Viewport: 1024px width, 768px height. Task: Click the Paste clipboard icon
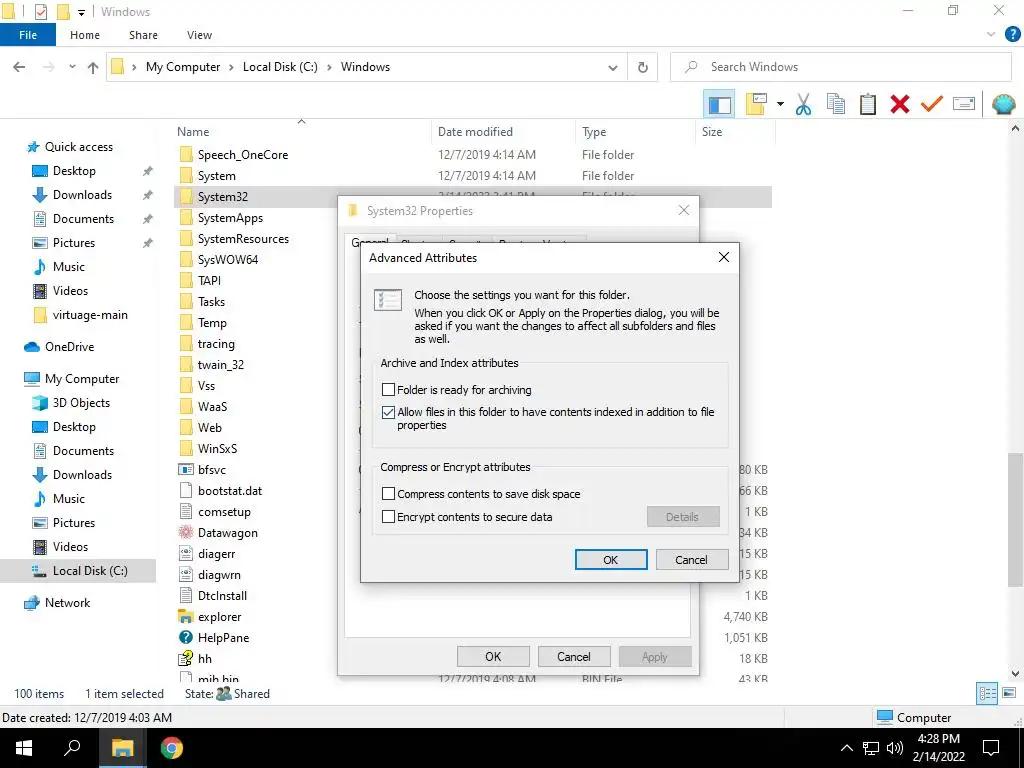click(867, 104)
